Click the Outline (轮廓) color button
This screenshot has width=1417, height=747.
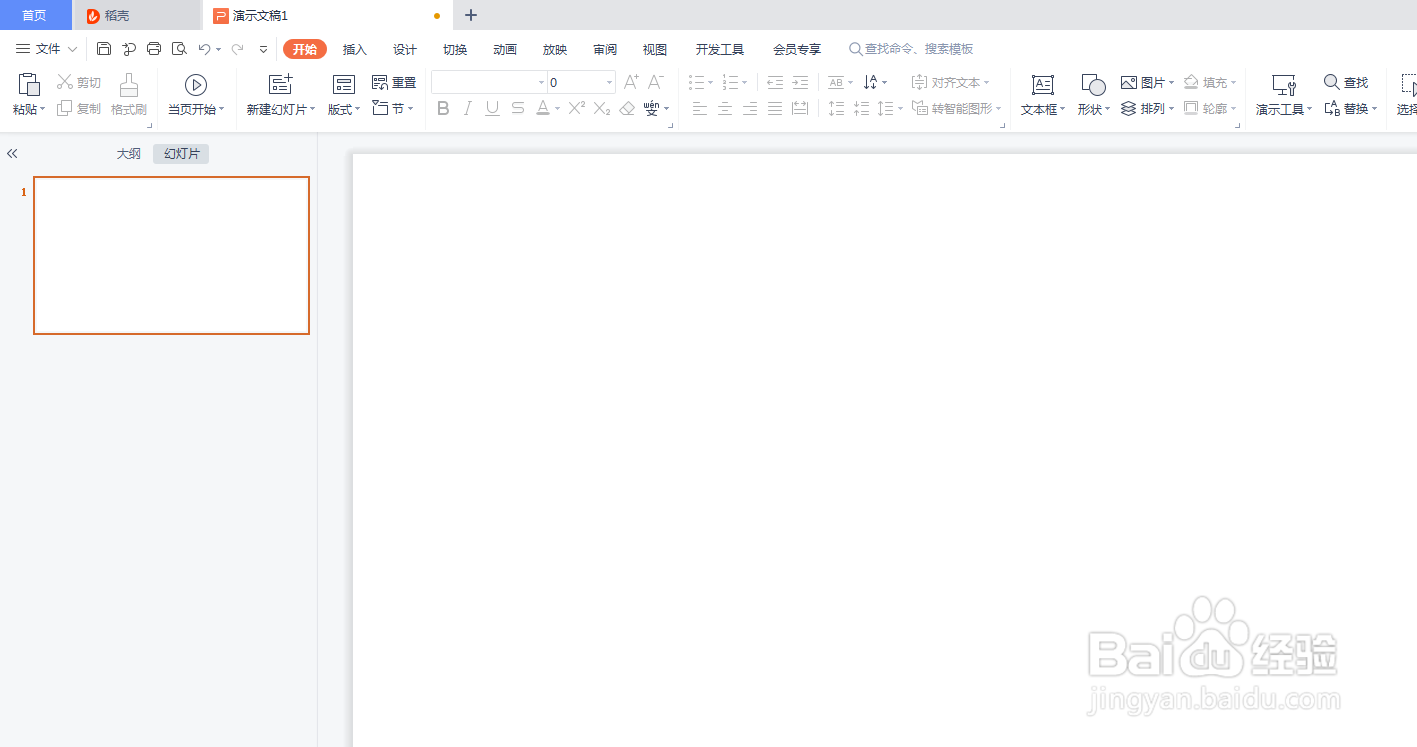pyautogui.click(x=1211, y=108)
